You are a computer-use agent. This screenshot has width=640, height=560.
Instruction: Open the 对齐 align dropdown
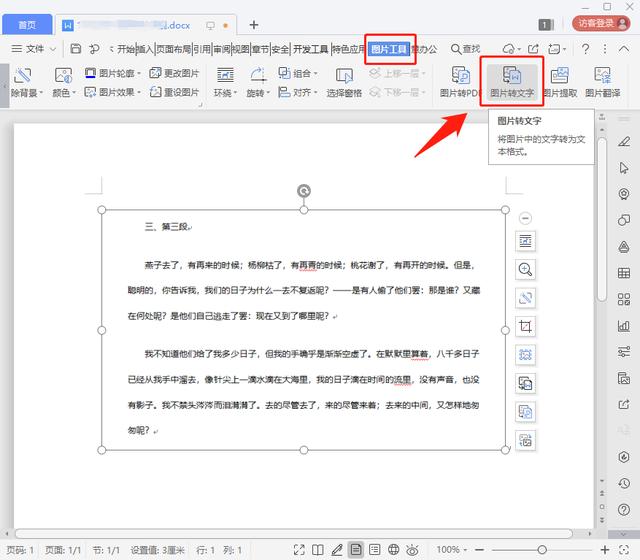pos(298,92)
